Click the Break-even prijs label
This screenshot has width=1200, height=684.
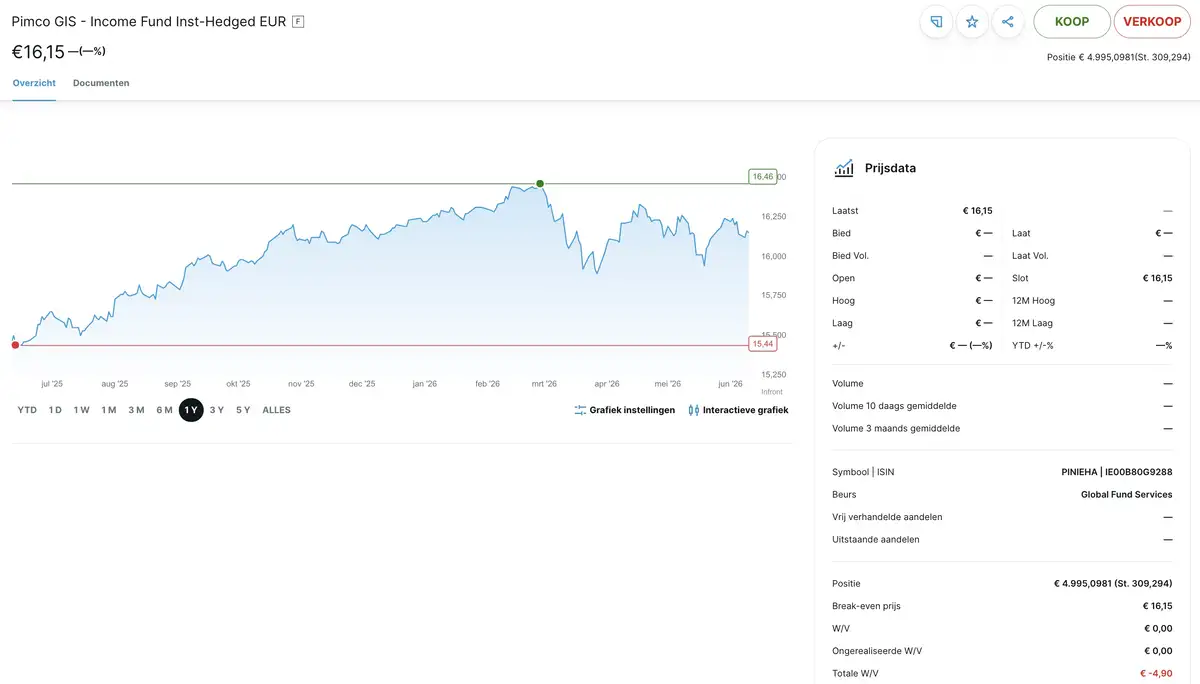point(866,606)
